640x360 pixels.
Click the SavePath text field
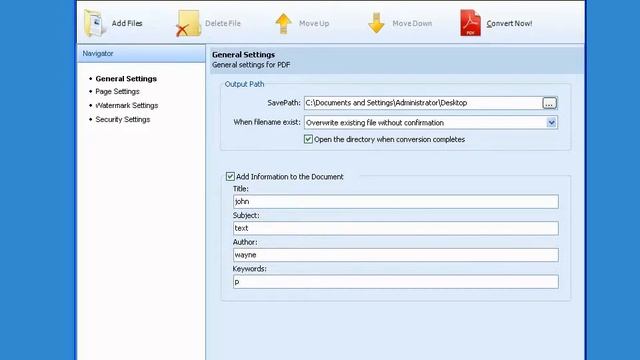pos(423,103)
